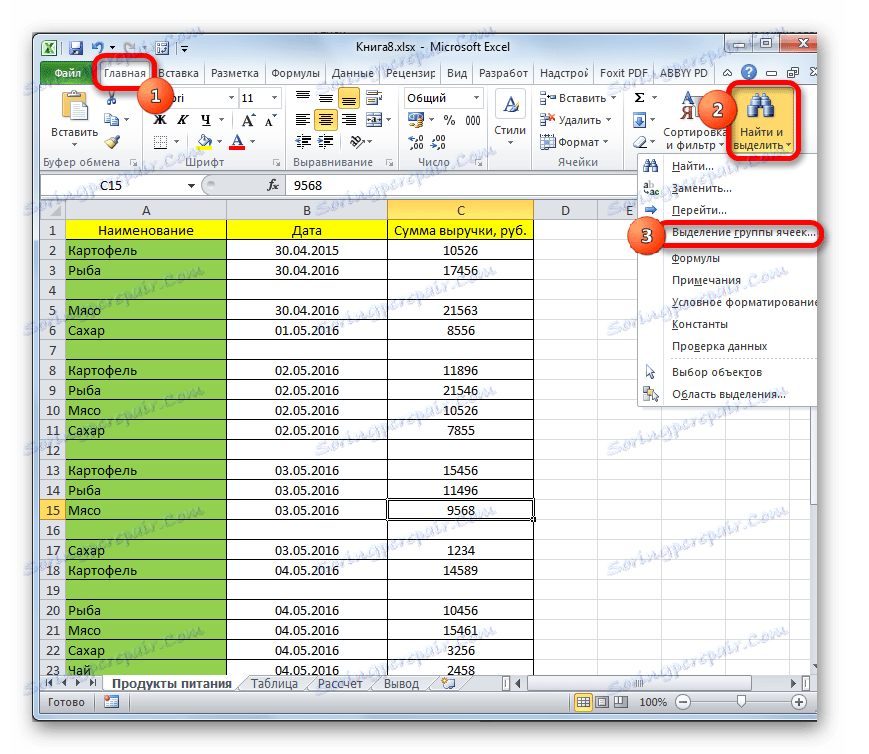Image resolution: width=869 pixels, height=754 pixels.
Task: Choose Заменить... in dropdown menu
Action: tap(701, 188)
